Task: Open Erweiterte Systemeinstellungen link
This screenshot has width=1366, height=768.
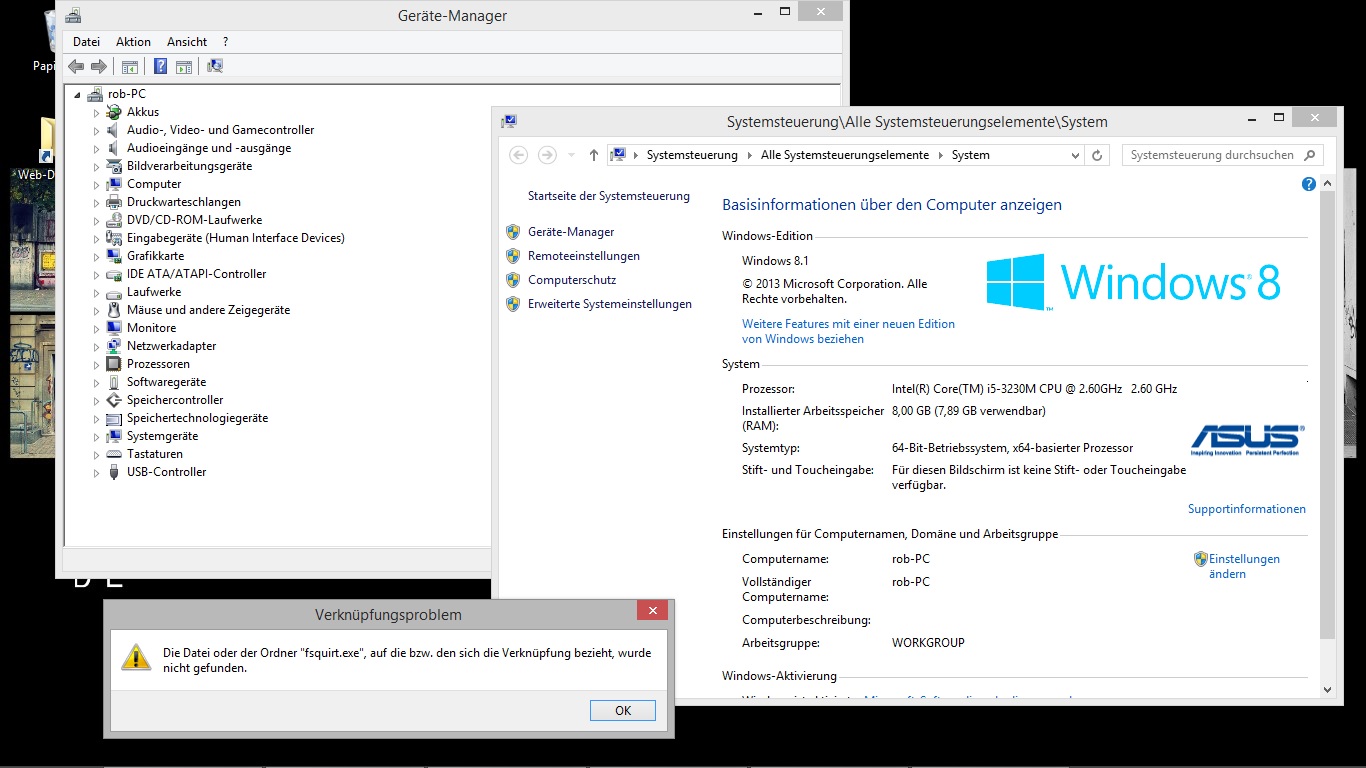Action: click(x=610, y=304)
